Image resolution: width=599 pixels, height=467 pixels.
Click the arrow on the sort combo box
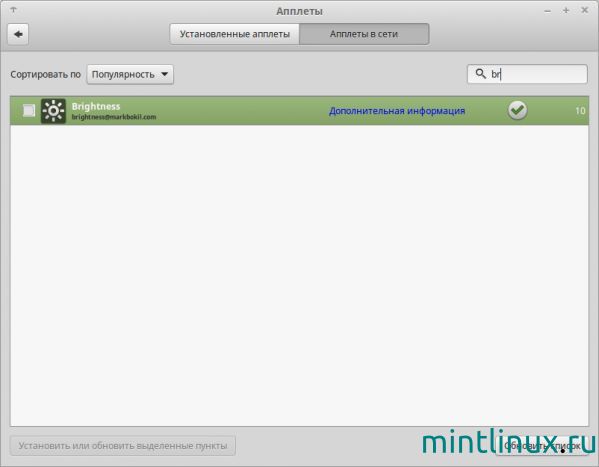tap(165, 74)
